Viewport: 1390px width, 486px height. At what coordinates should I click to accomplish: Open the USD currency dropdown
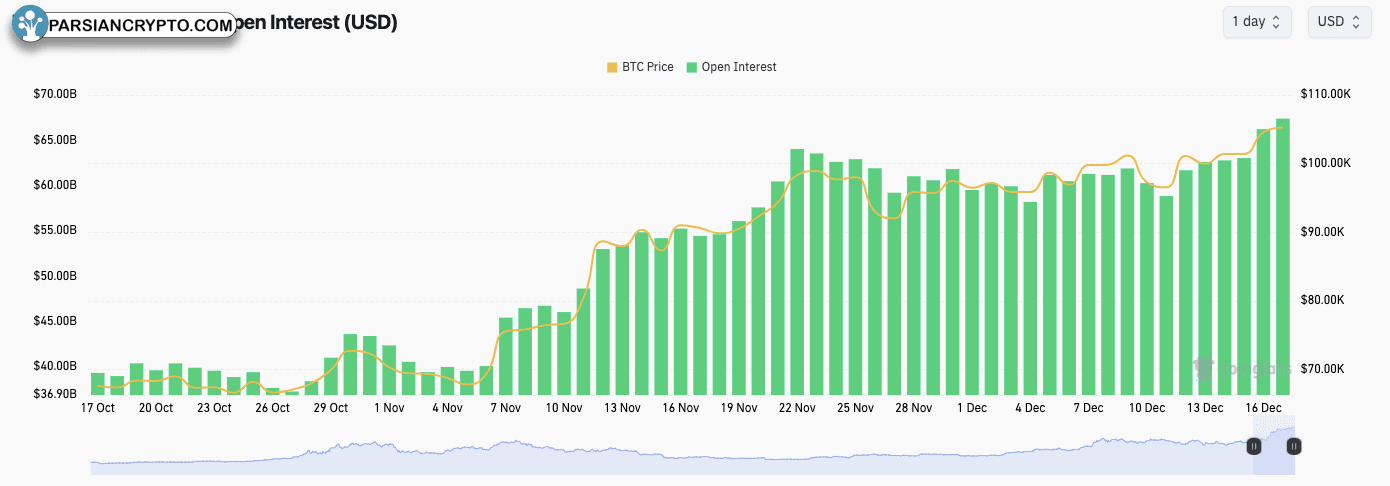coord(1339,22)
